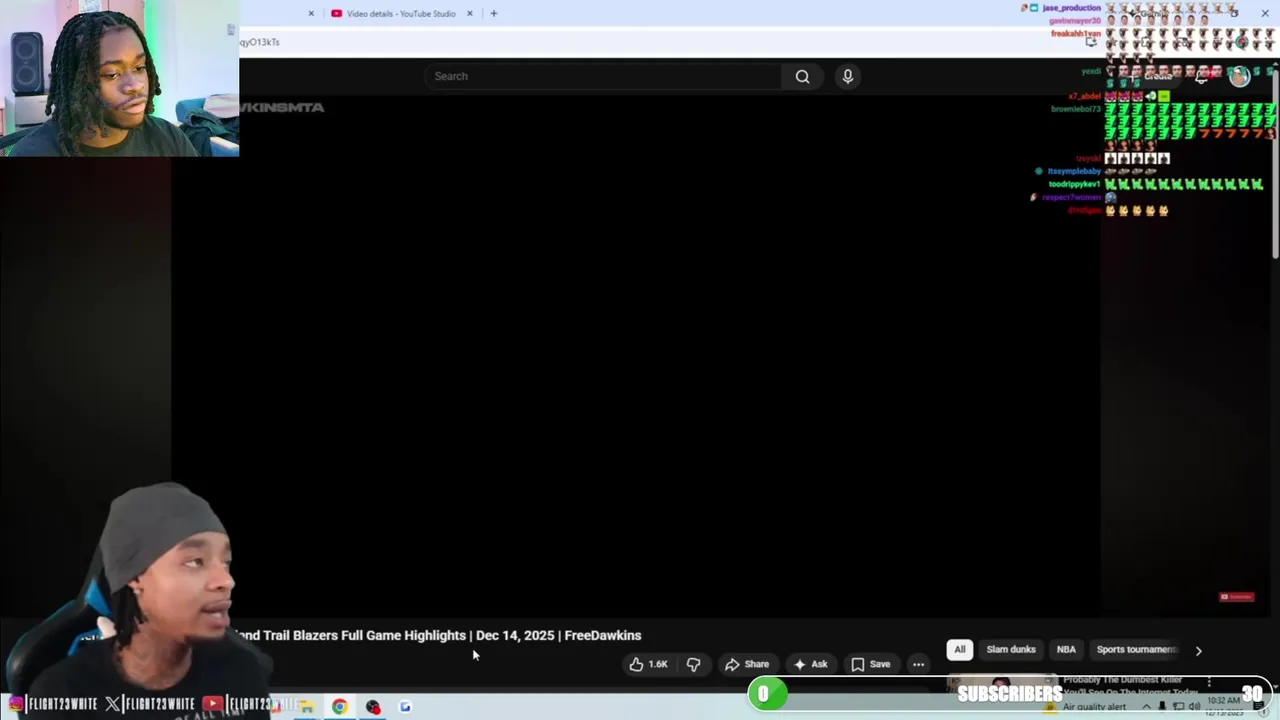Image resolution: width=1280 pixels, height=720 pixels.
Task: Close the first browser tab
Action: tap(311, 13)
